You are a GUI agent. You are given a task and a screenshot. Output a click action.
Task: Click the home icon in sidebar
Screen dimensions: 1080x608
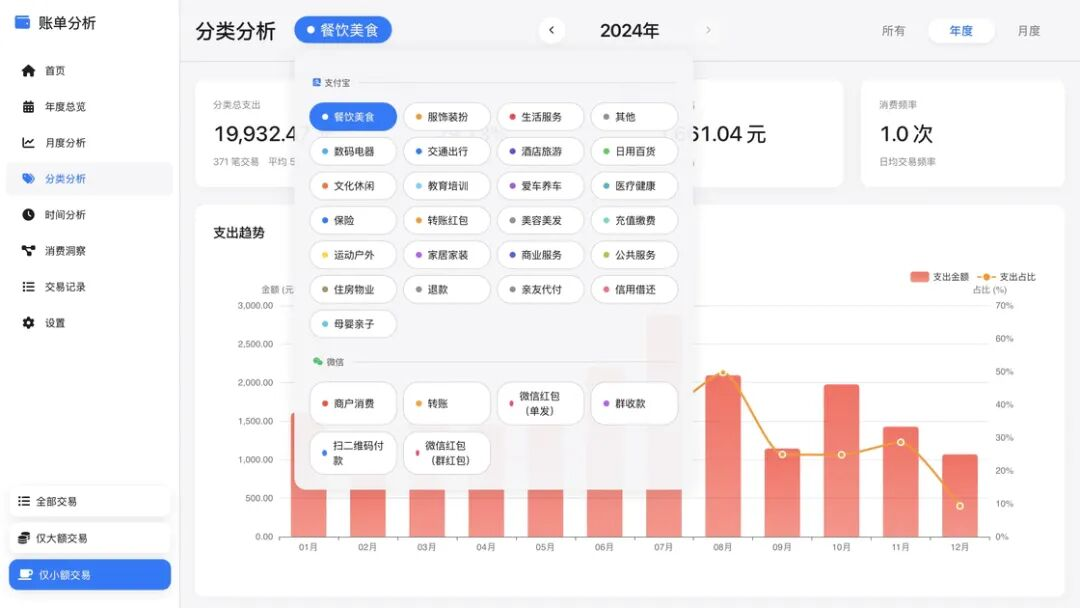coord(28,71)
